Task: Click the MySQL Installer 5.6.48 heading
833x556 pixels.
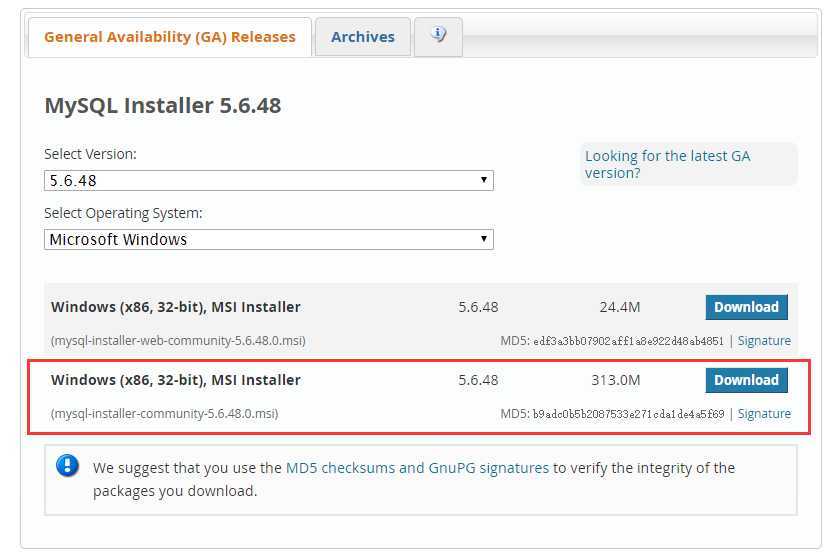Action: [163, 105]
